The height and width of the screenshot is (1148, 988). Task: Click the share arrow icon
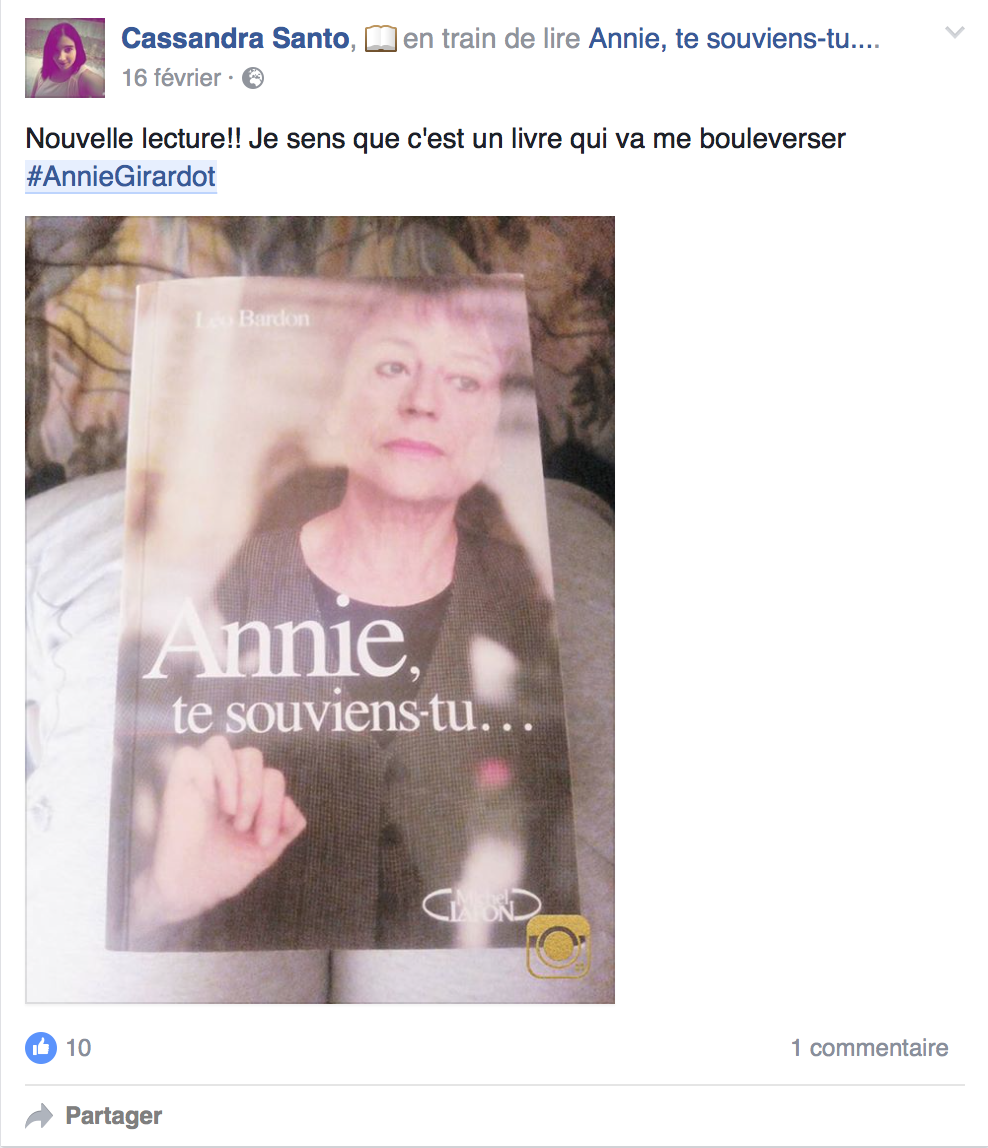pos(40,1116)
